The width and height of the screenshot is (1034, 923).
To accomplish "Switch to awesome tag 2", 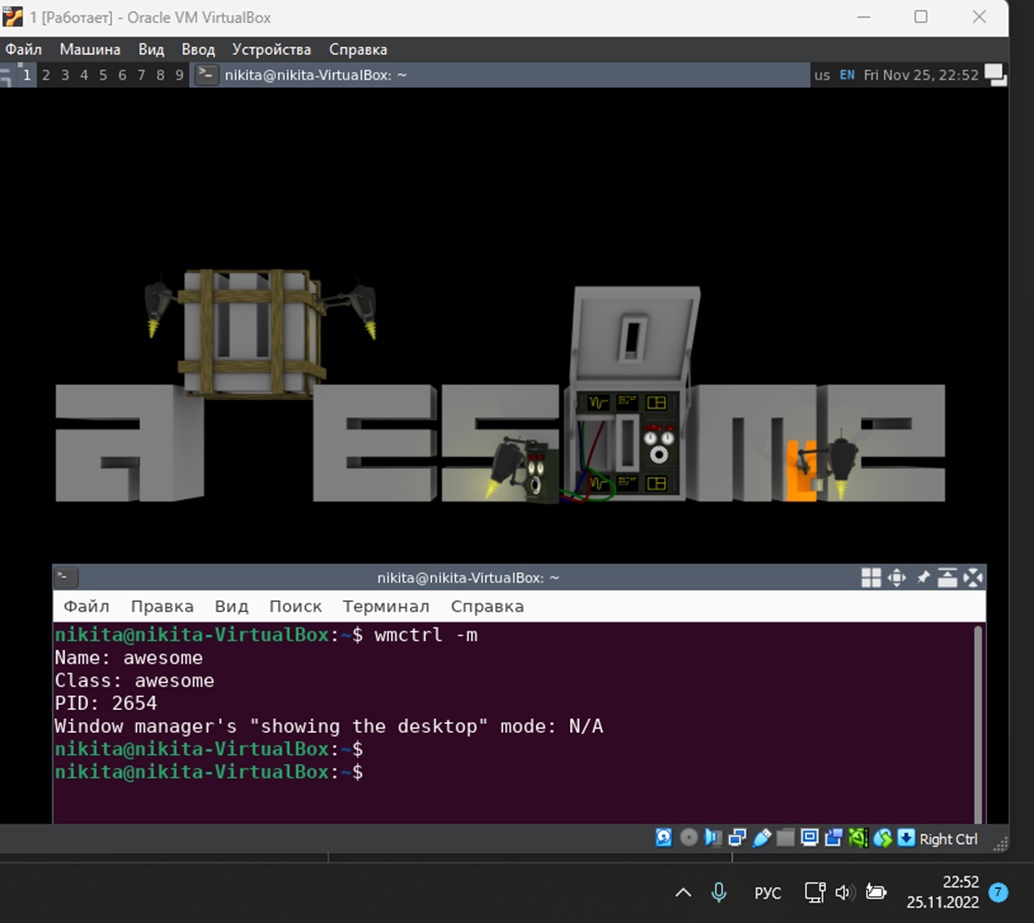I will click(46, 75).
